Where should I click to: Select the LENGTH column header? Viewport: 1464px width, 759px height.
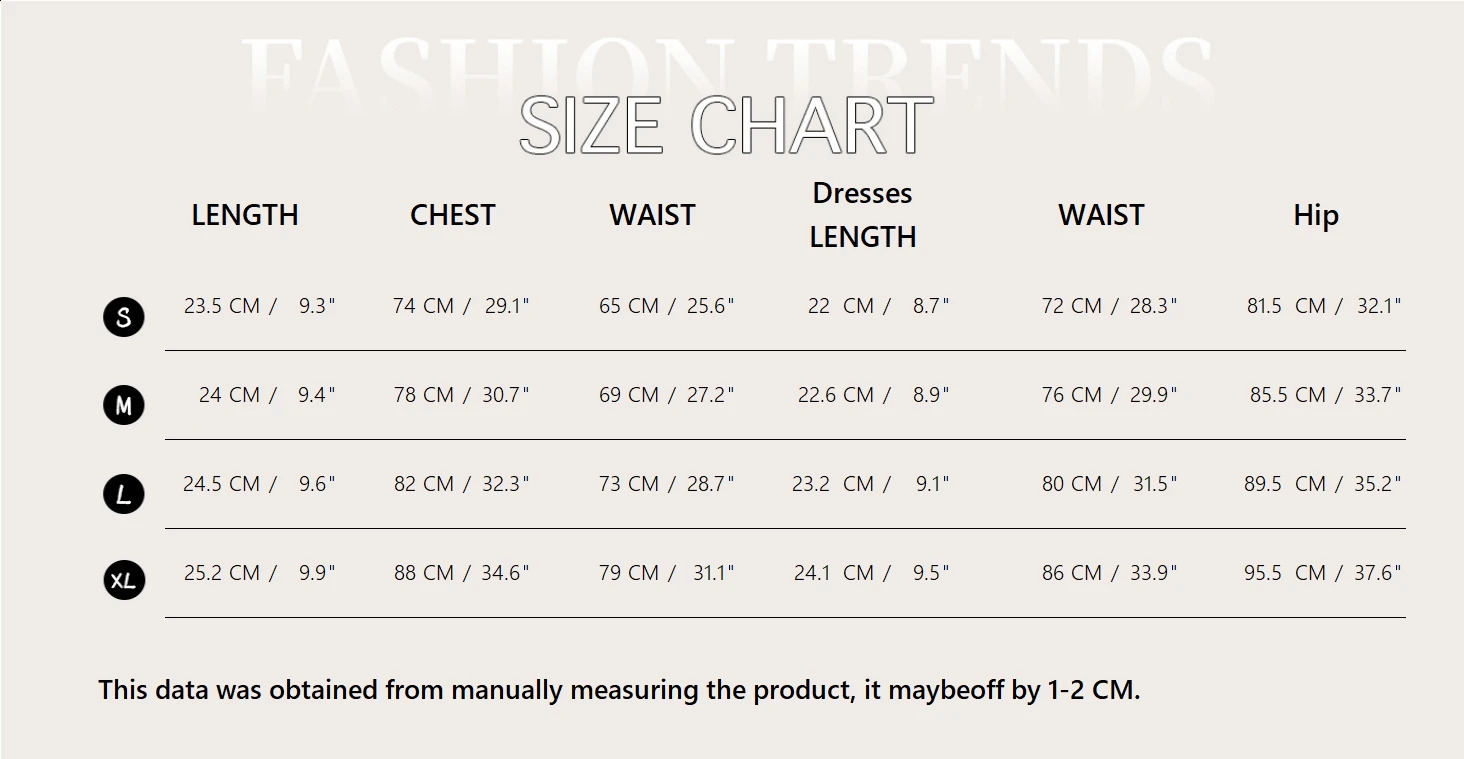[245, 215]
